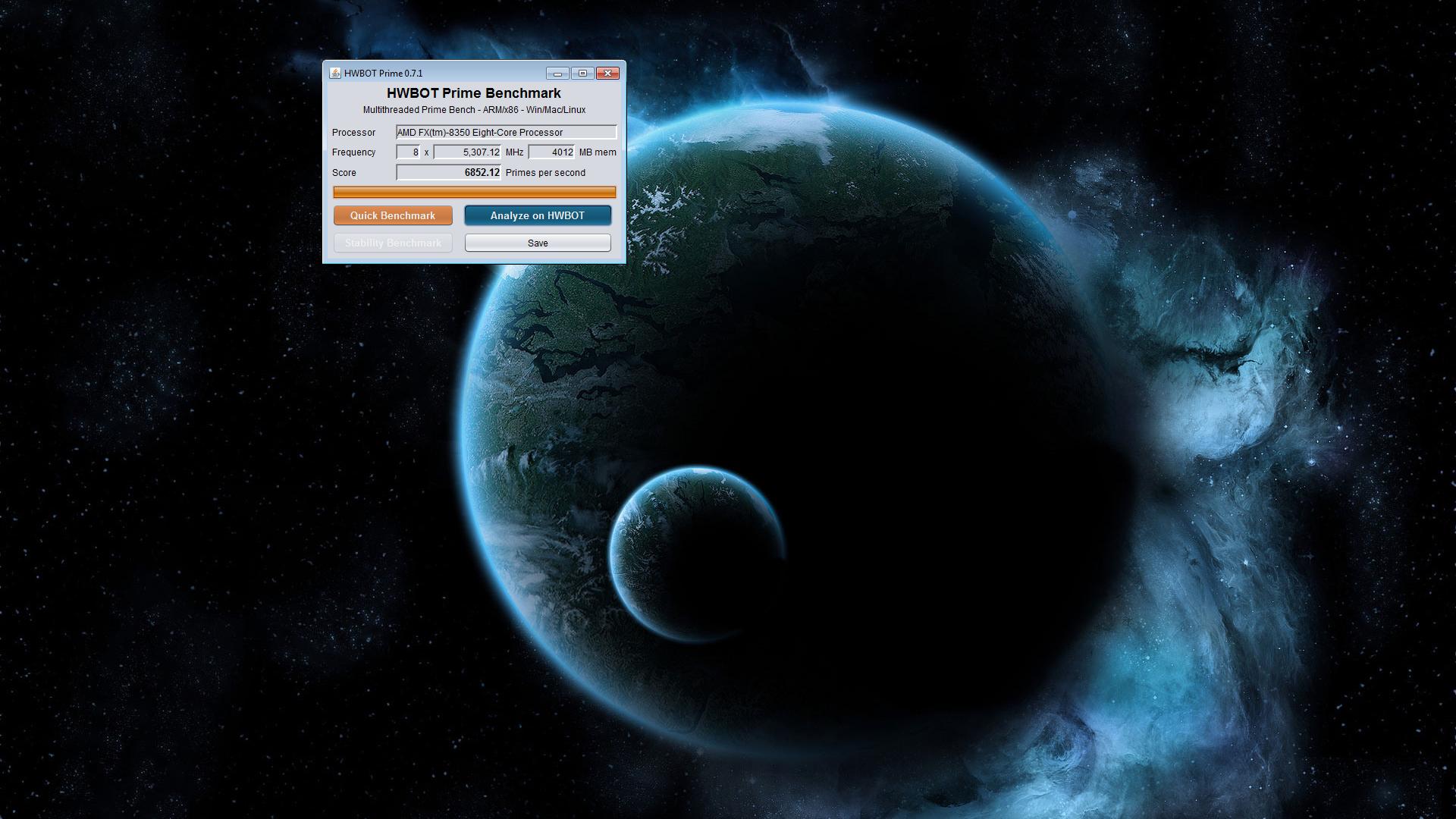Click the Java icon in HWBOT Prime title bar

(335, 74)
